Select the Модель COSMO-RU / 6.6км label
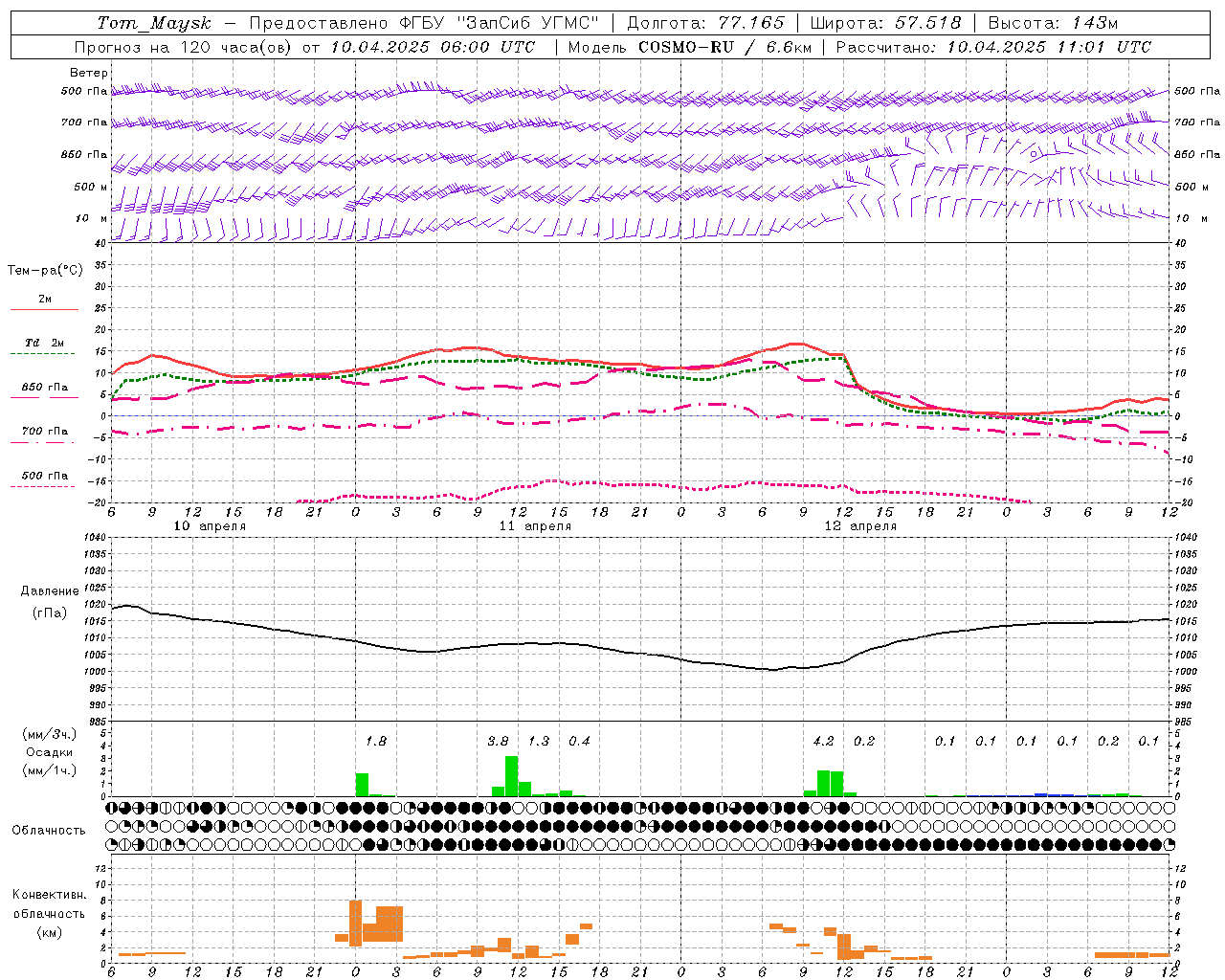 click(x=690, y=47)
